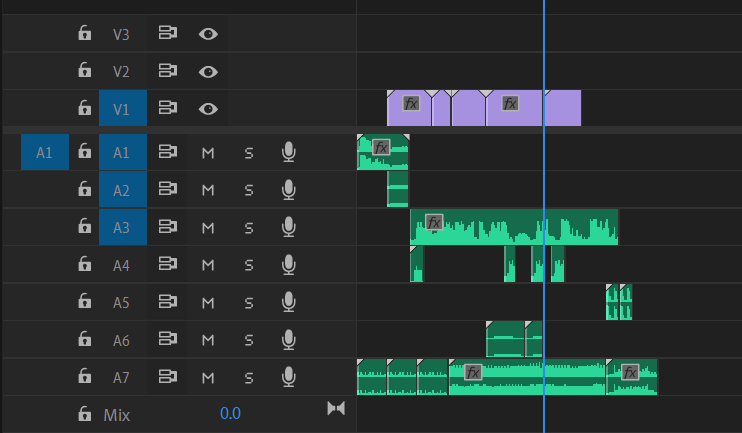This screenshot has height=433, width=742.
Task: Solo audio track A6
Action: [248, 340]
